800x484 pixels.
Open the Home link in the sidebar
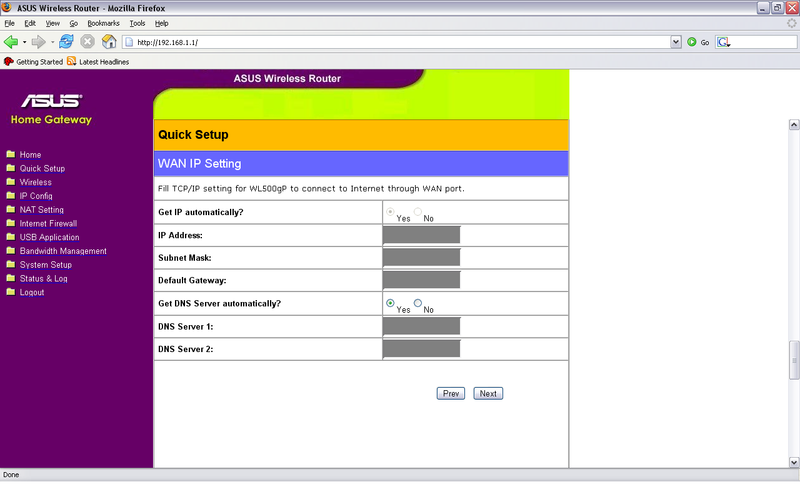pyautogui.click(x=31, y=155)
